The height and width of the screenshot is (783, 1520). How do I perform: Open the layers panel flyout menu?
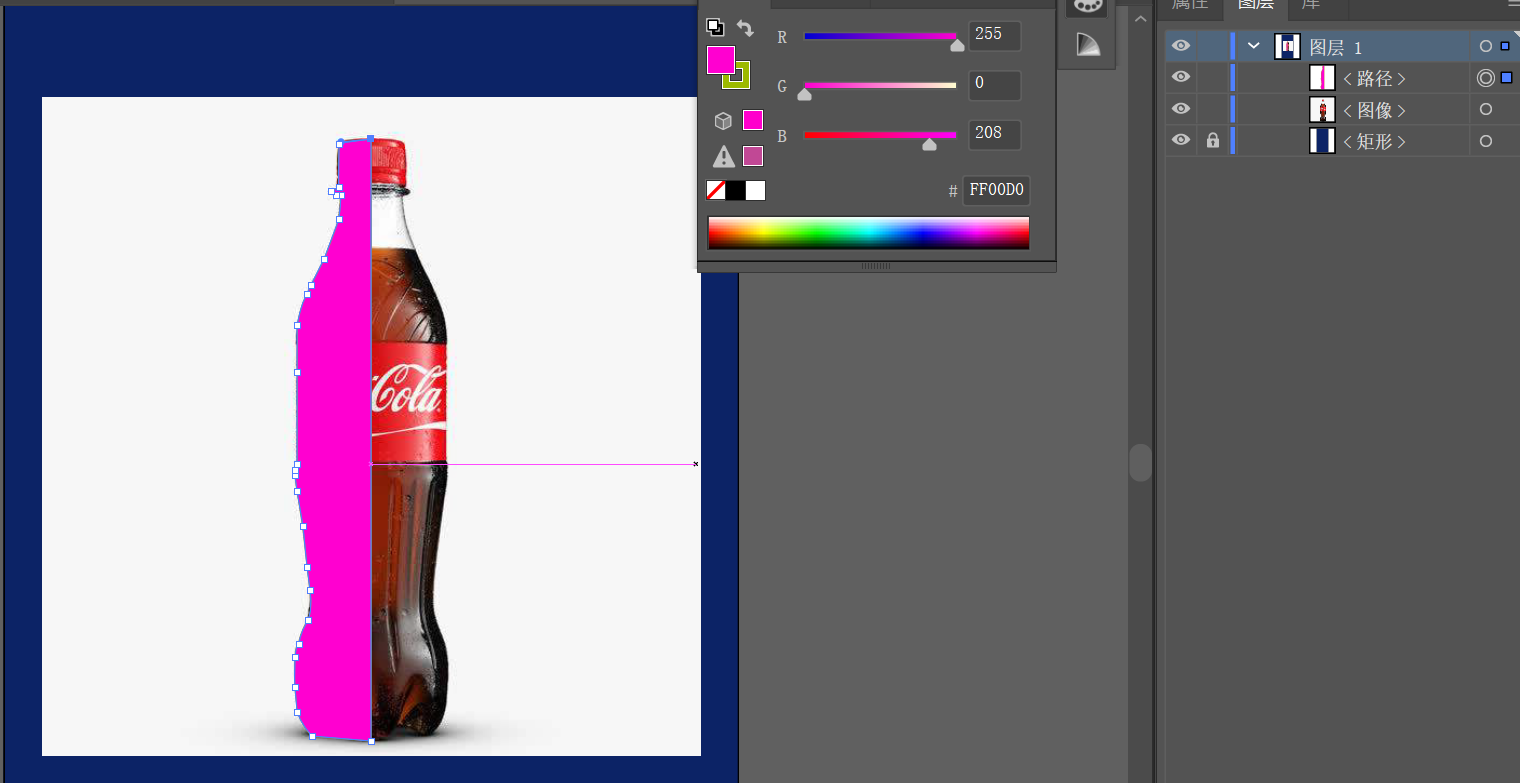pyautogui.click(x=1514, y=4)
